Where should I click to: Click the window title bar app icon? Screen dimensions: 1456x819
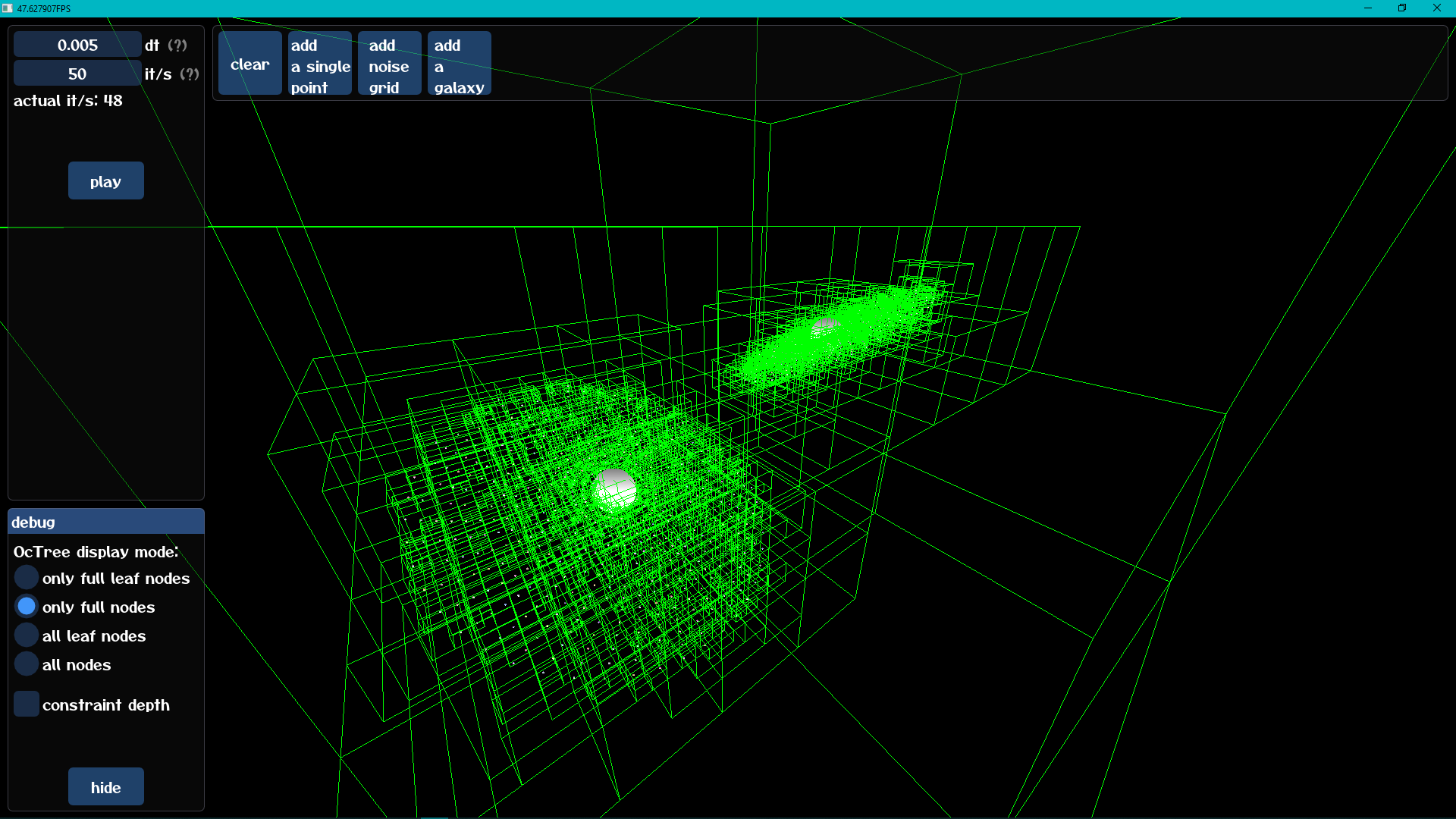[8, 8]
